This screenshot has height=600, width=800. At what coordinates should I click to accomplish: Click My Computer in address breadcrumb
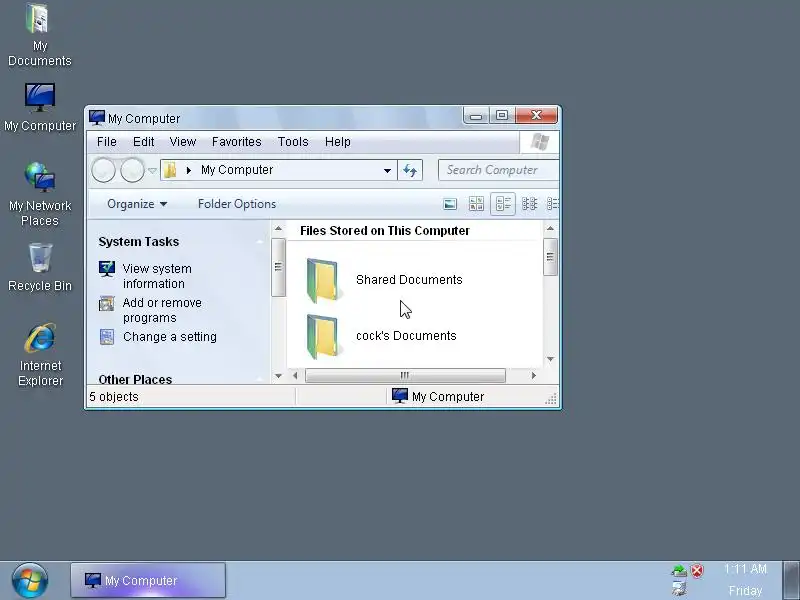click(237, 170)
